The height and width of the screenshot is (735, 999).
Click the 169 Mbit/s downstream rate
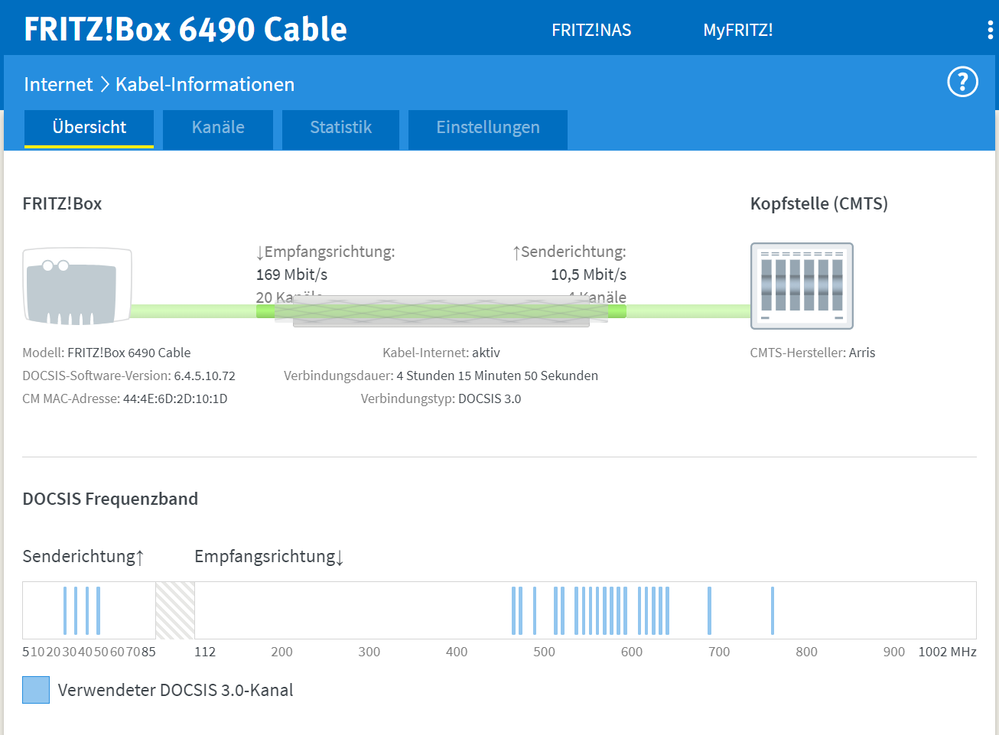[292, 275]
